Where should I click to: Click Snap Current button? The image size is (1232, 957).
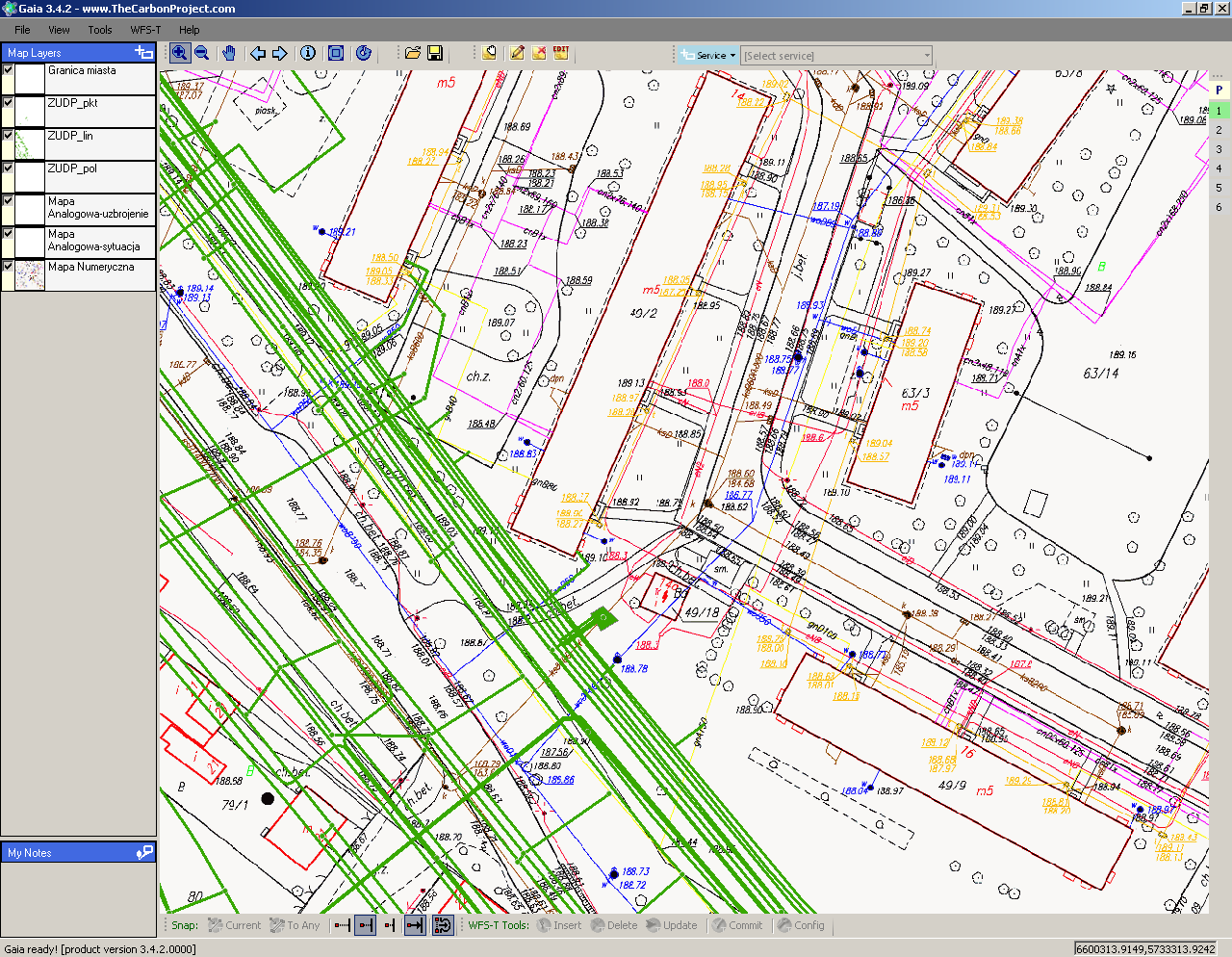(234, 925)
